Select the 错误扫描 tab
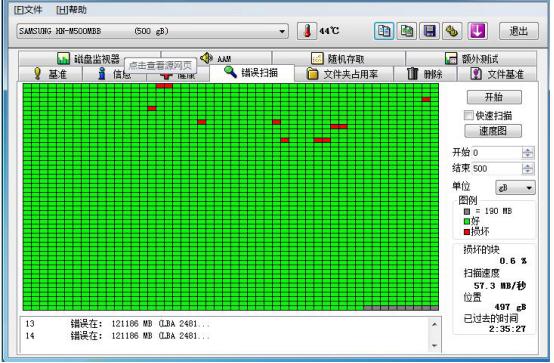The width and height of the screenshot is (554, 363). (252, 73)
